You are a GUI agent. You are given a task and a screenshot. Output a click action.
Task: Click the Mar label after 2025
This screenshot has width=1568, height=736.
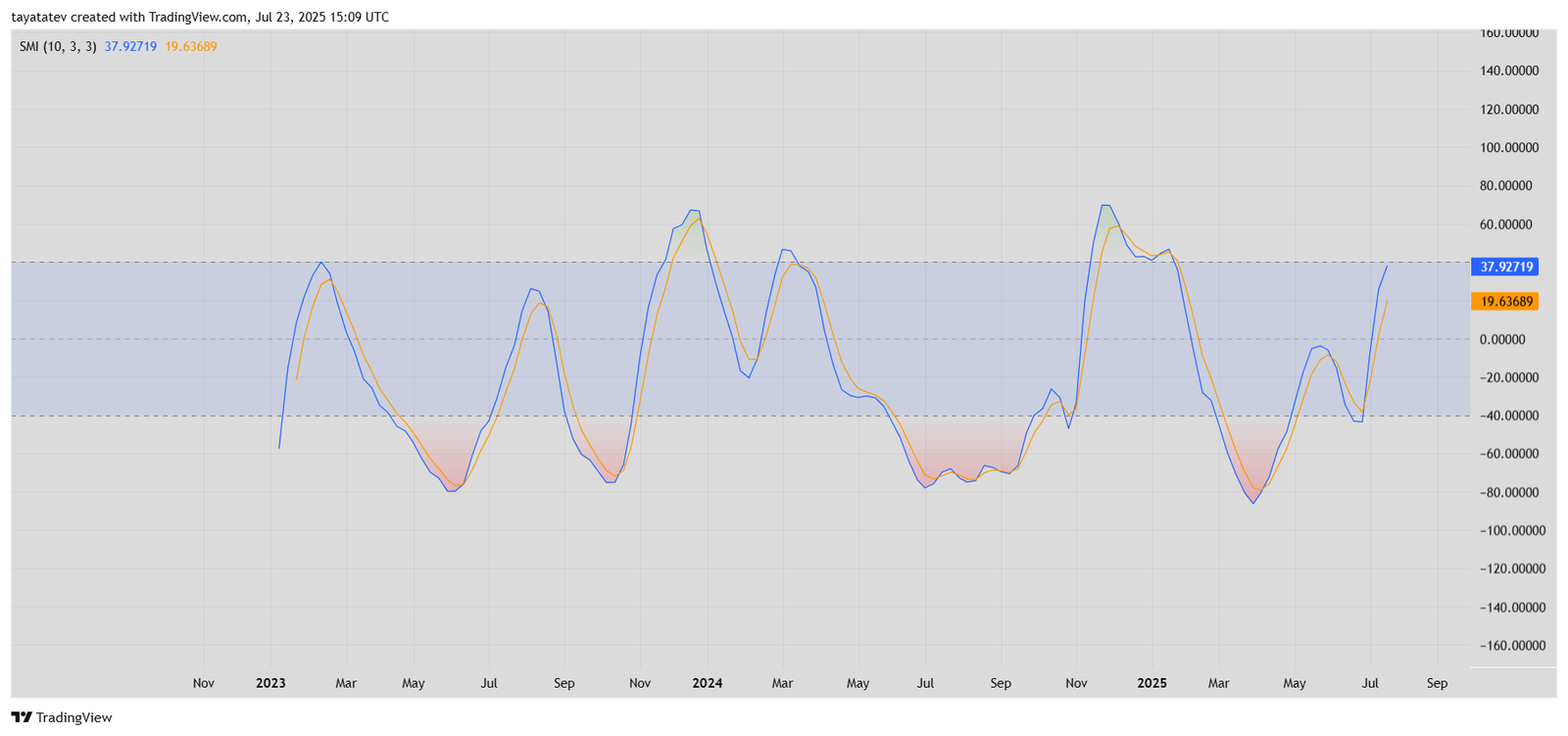(1218, 683)
